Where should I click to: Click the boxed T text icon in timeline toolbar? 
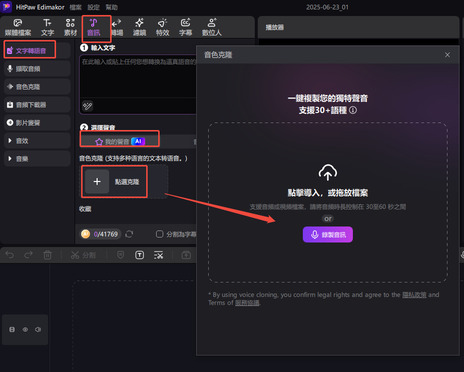[x=139, y=255]
